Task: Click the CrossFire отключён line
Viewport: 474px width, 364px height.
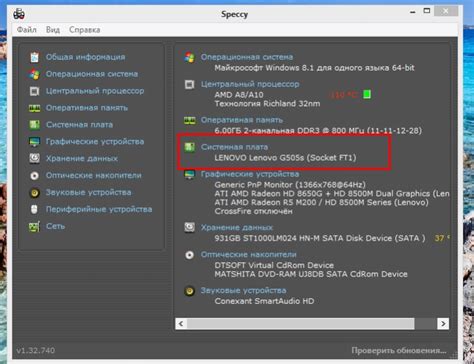Action: pyautogui.click(x=253, y=211)
